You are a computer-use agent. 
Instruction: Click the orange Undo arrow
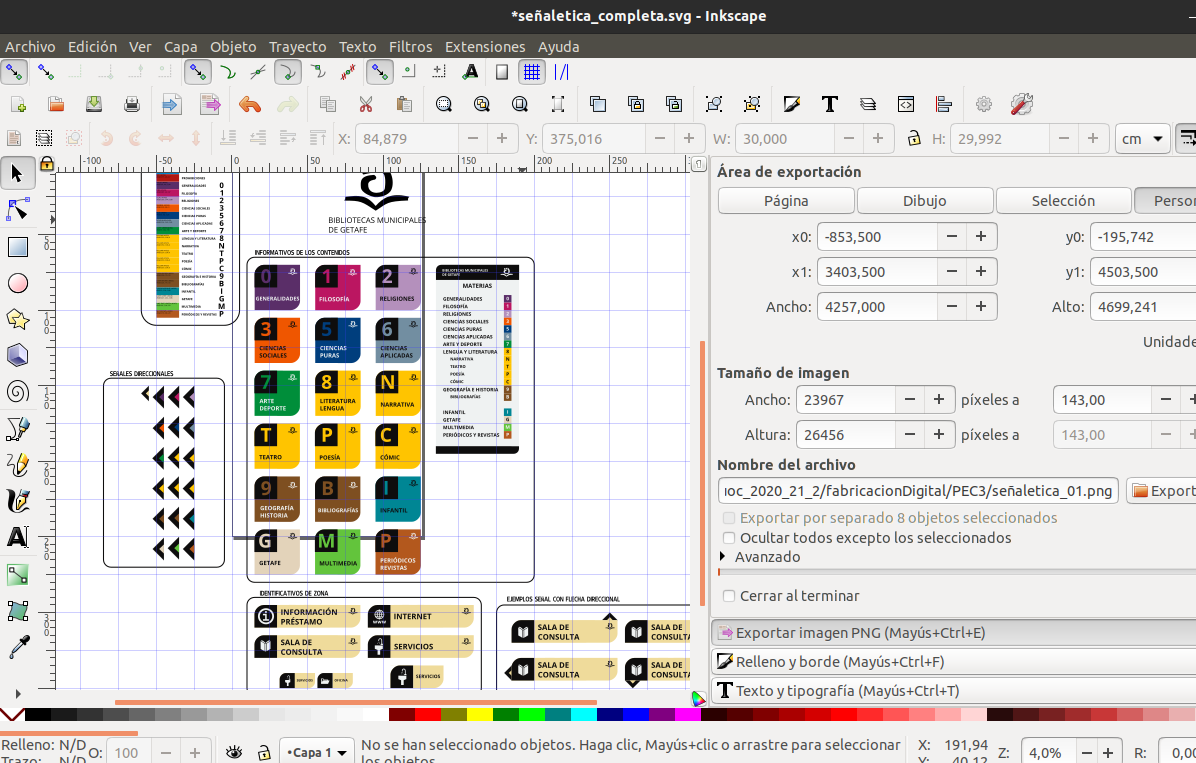(249, 104)
